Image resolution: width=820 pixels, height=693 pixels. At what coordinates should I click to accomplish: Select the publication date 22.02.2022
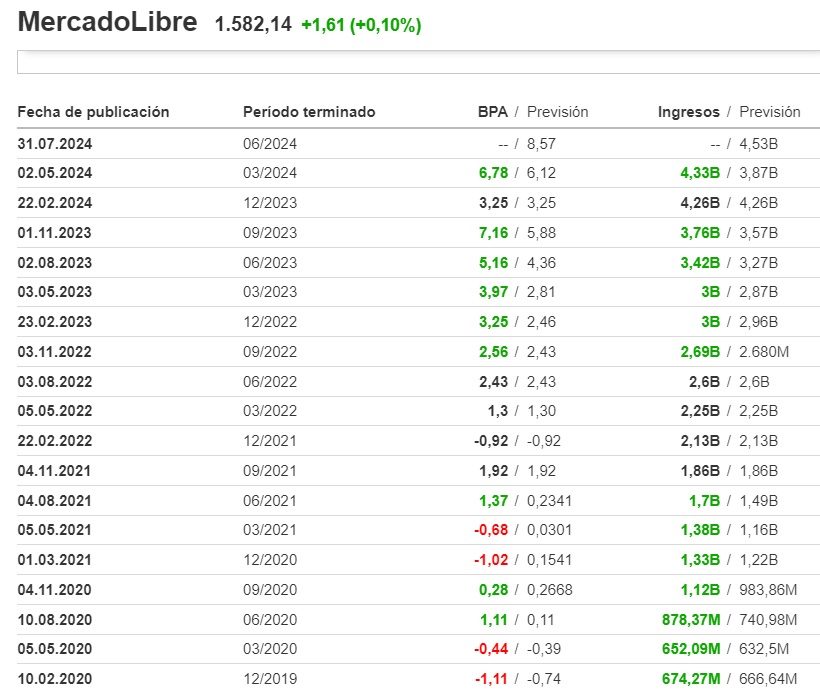(55, 441)
